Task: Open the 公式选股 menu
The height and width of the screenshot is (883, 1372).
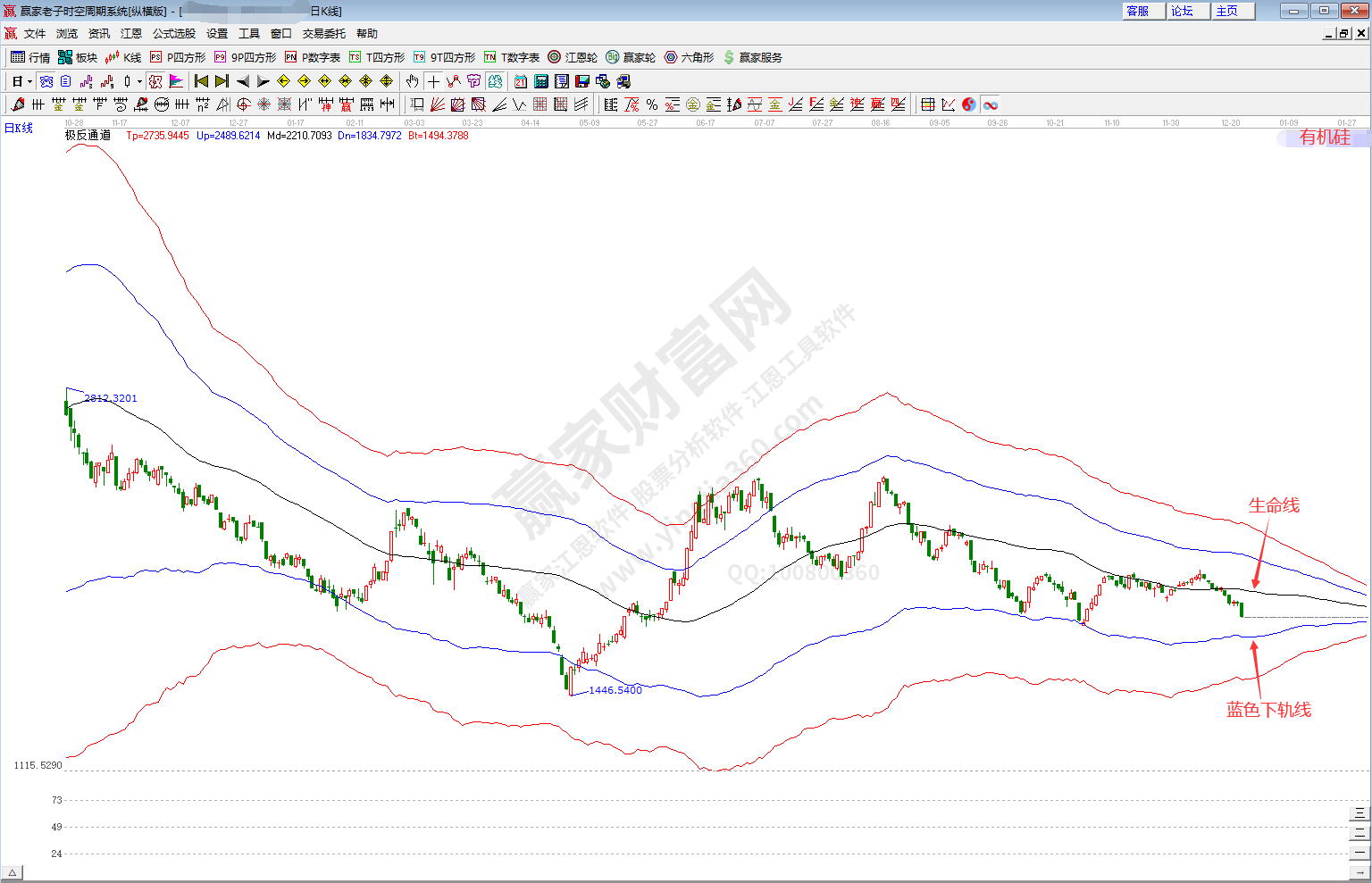Action: coord(173,34)
